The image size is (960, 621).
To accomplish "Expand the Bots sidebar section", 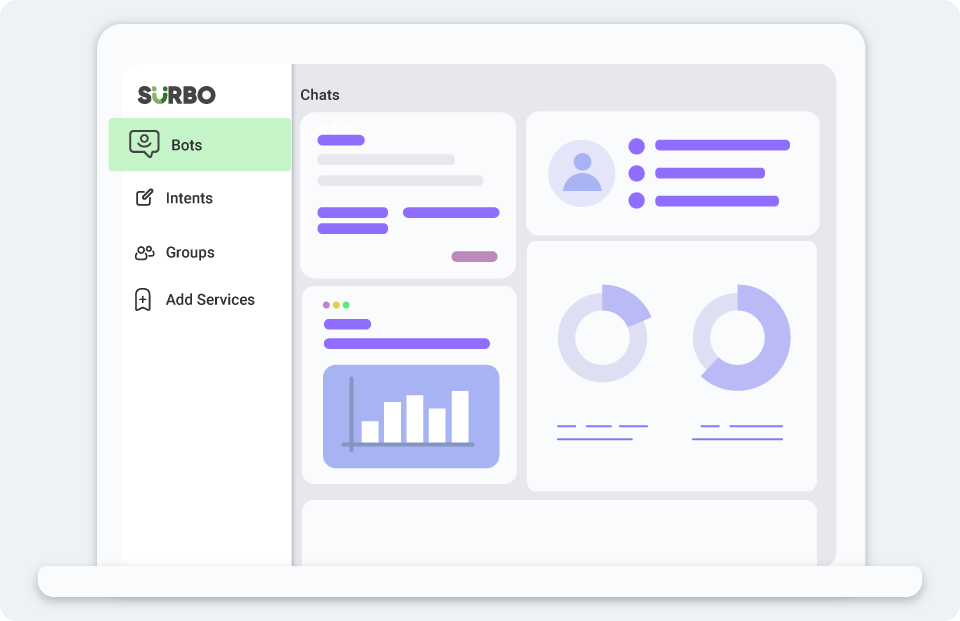I will coord(188,144).
